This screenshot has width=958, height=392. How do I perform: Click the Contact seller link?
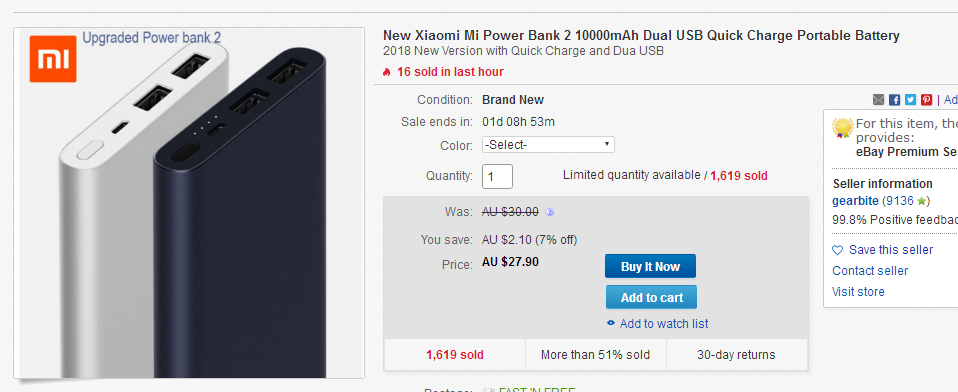pos(870,270)
